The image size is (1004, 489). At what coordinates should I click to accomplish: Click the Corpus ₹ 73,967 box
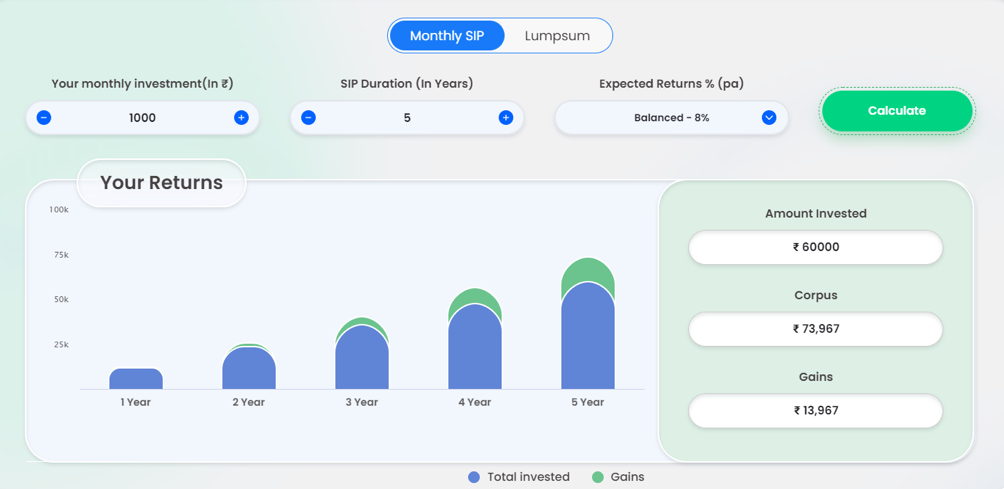pyautogui.click(x=815, y=329)
